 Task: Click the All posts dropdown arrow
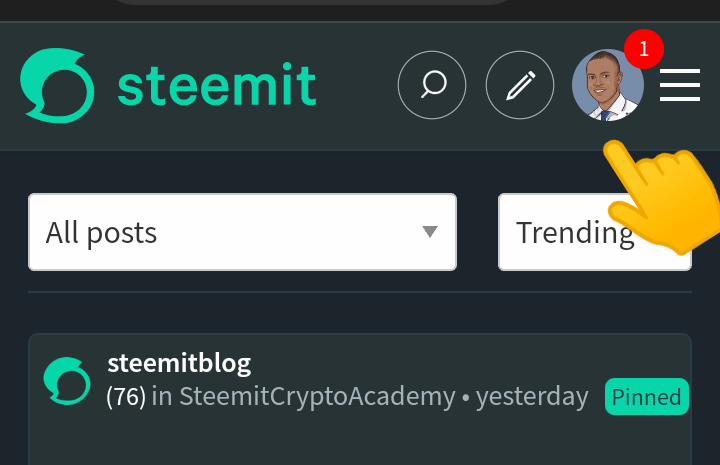[x=430, y=232]
